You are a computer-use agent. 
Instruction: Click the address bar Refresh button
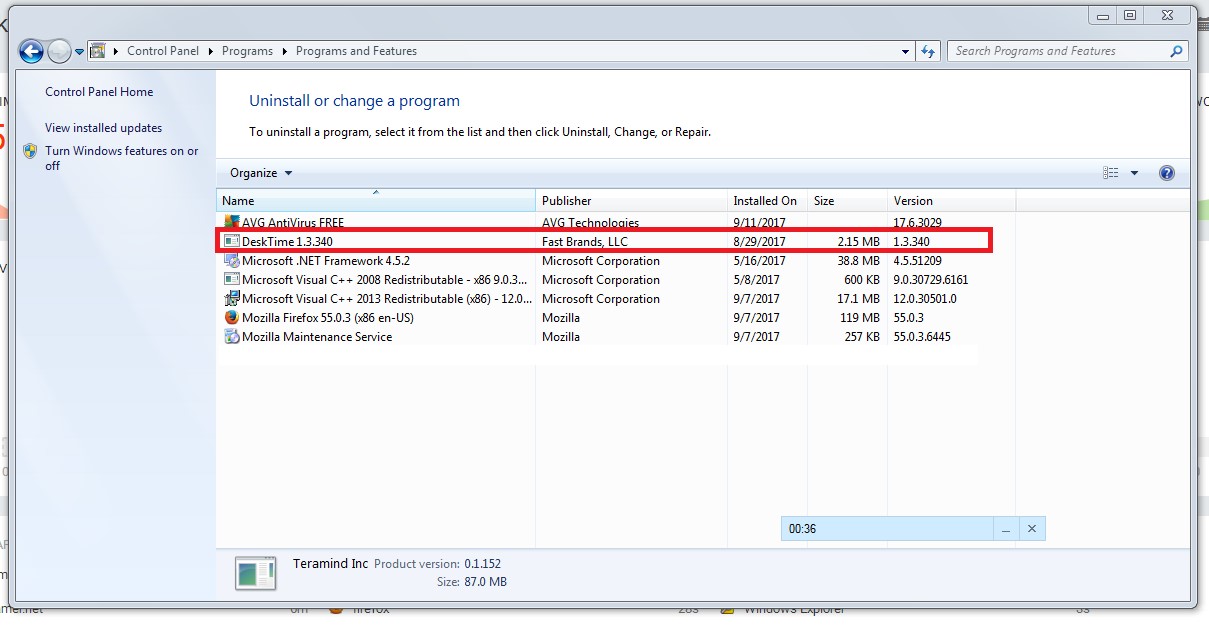(929, 51)
